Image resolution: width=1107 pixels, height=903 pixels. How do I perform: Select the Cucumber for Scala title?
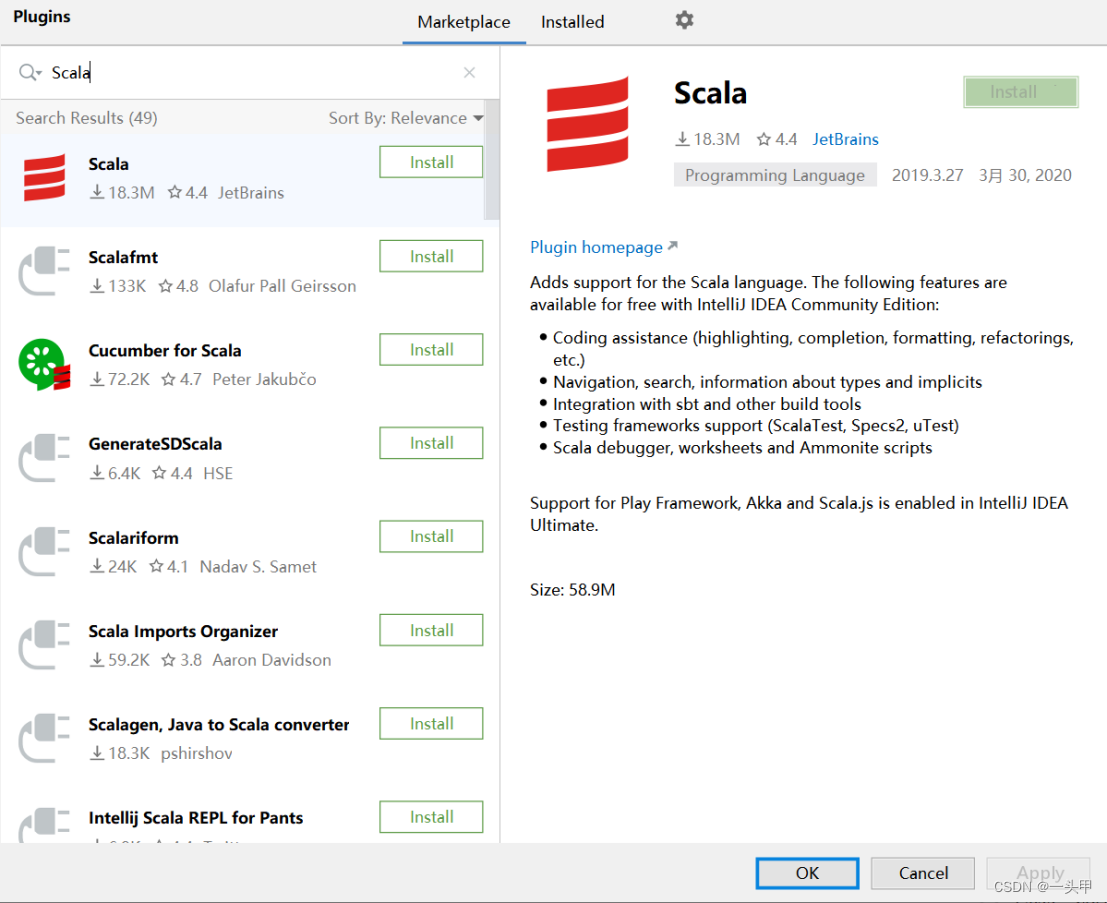tap(164, 351)
